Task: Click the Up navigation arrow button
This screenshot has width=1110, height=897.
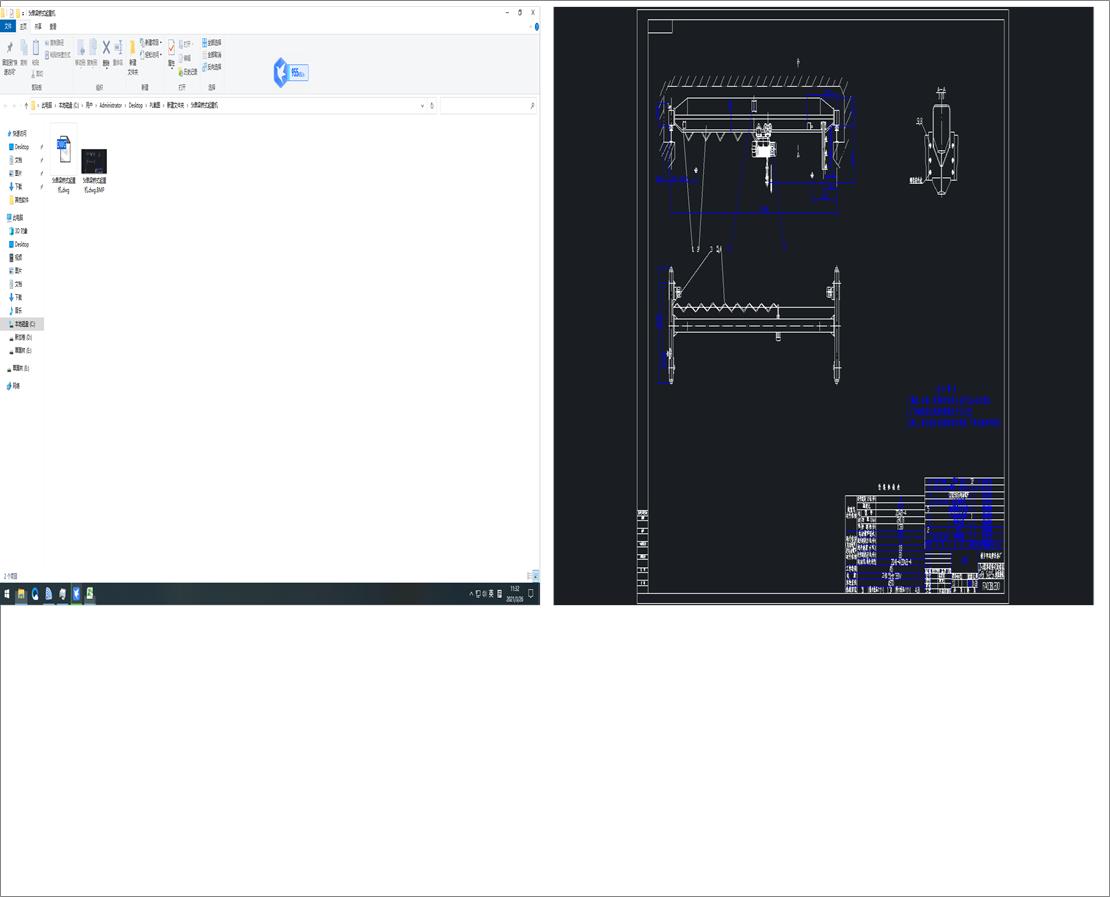Action: point(27,105)
